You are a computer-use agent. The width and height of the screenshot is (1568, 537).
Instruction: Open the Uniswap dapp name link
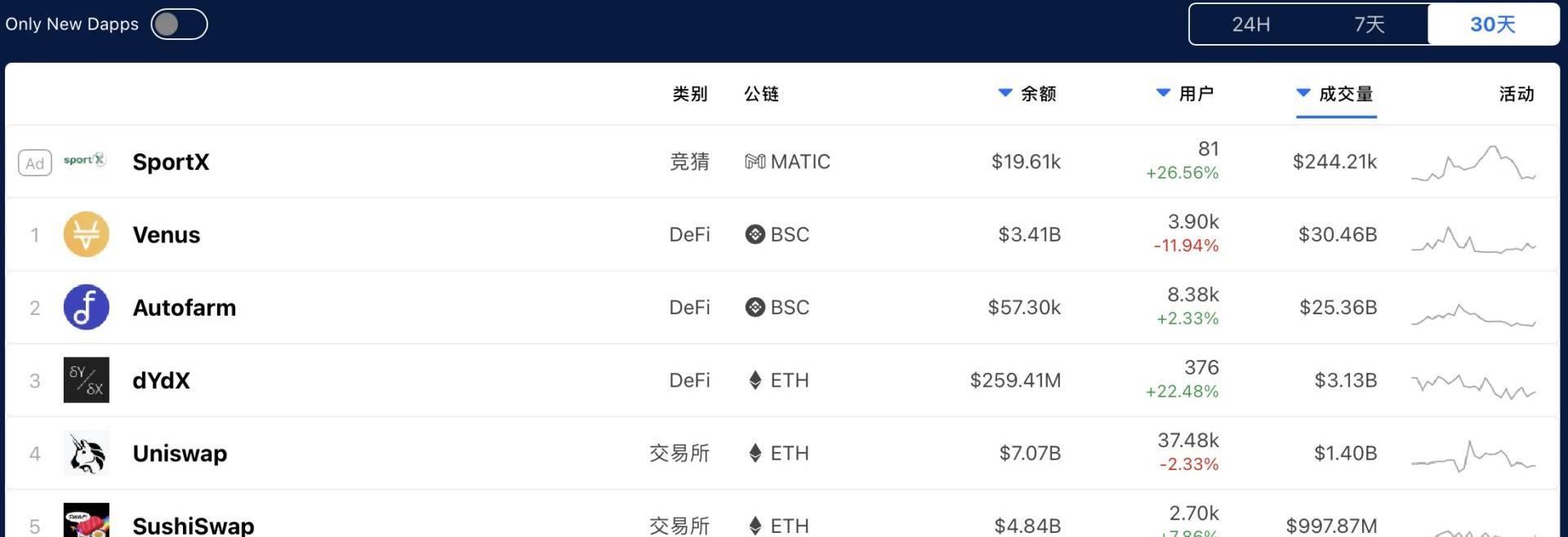pos(180,453)
